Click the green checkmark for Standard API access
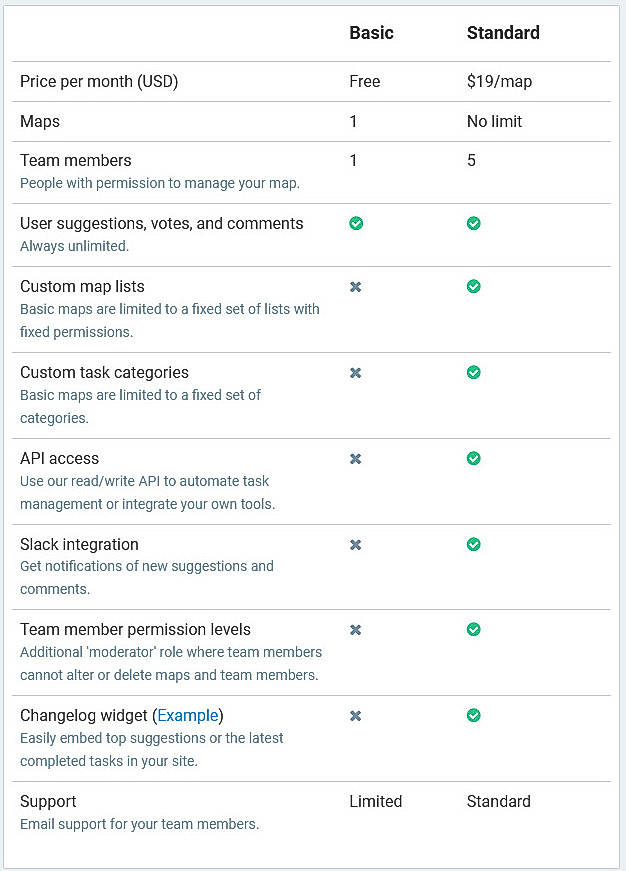The width and height of the screenshot is (626, 871). coord(473,458)
